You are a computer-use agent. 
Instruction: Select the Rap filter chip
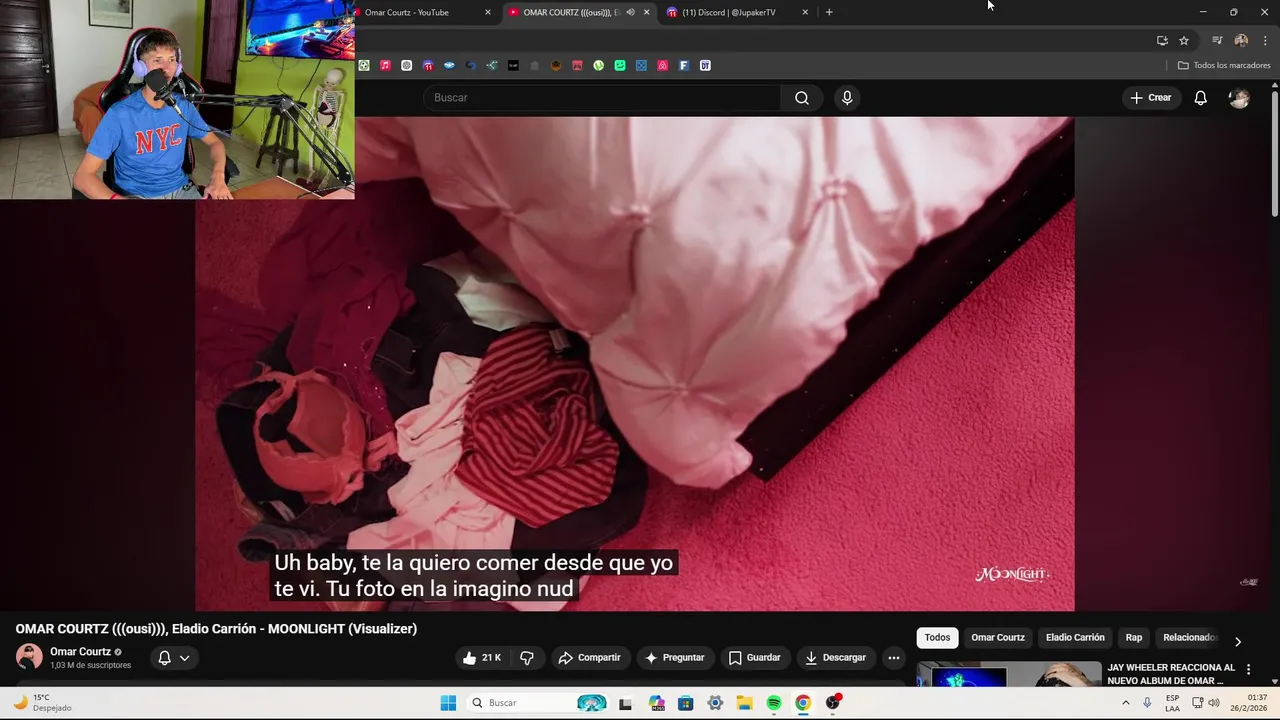pyautogui.click(x=1133, y=638)
